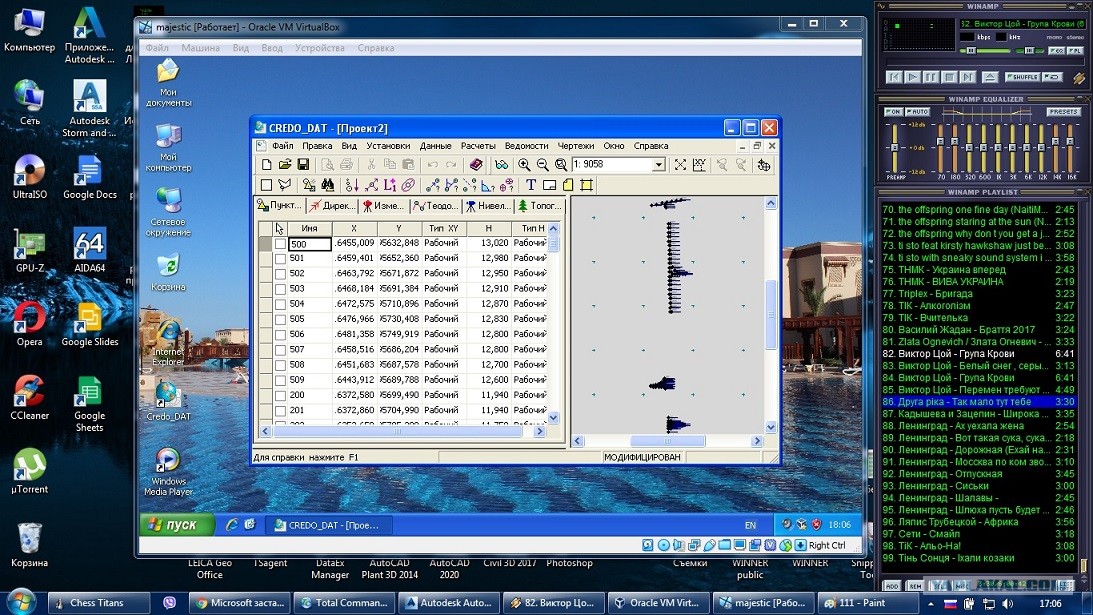
Task: Open GPU-Z desktop icon
Action: click(x=29, y=250)
